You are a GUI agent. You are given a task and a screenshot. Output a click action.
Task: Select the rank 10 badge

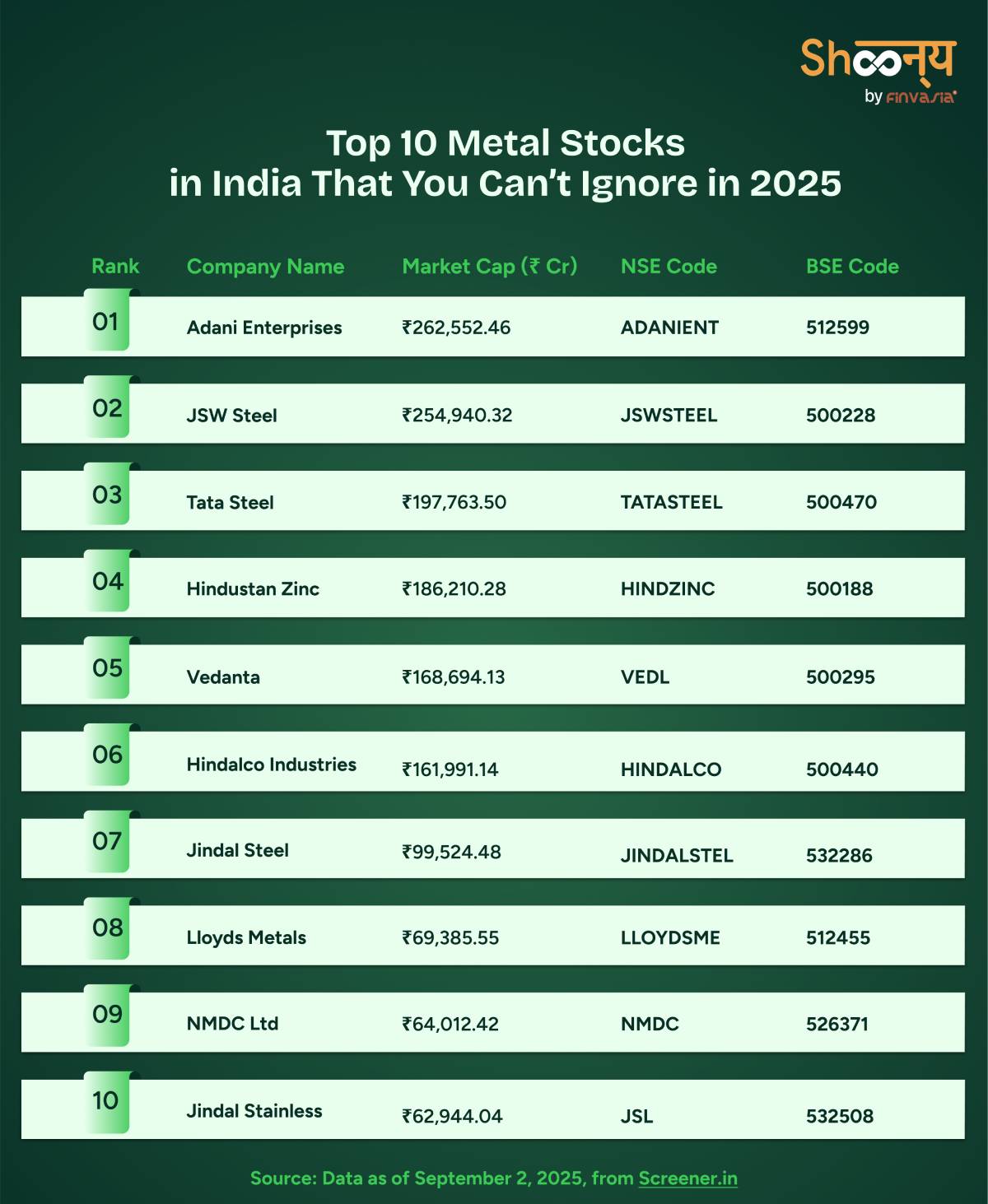coord(106,1101)
